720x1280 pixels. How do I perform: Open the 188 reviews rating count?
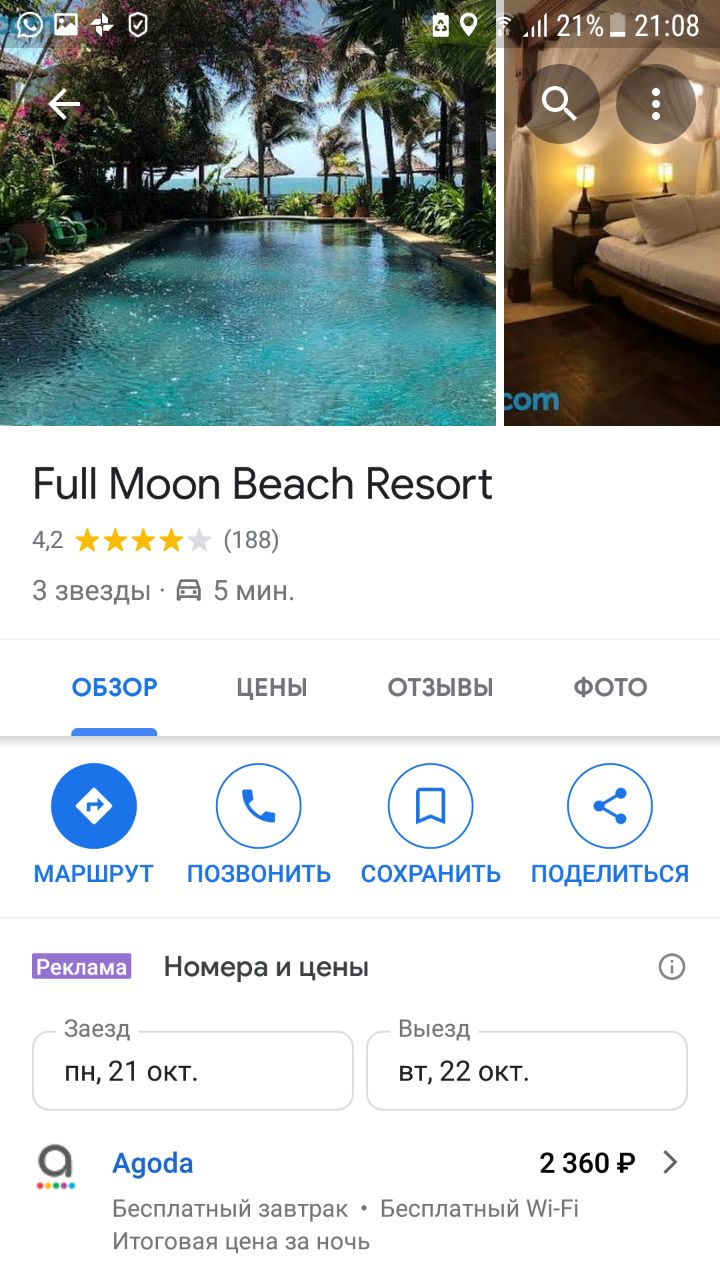pos(251,541)
